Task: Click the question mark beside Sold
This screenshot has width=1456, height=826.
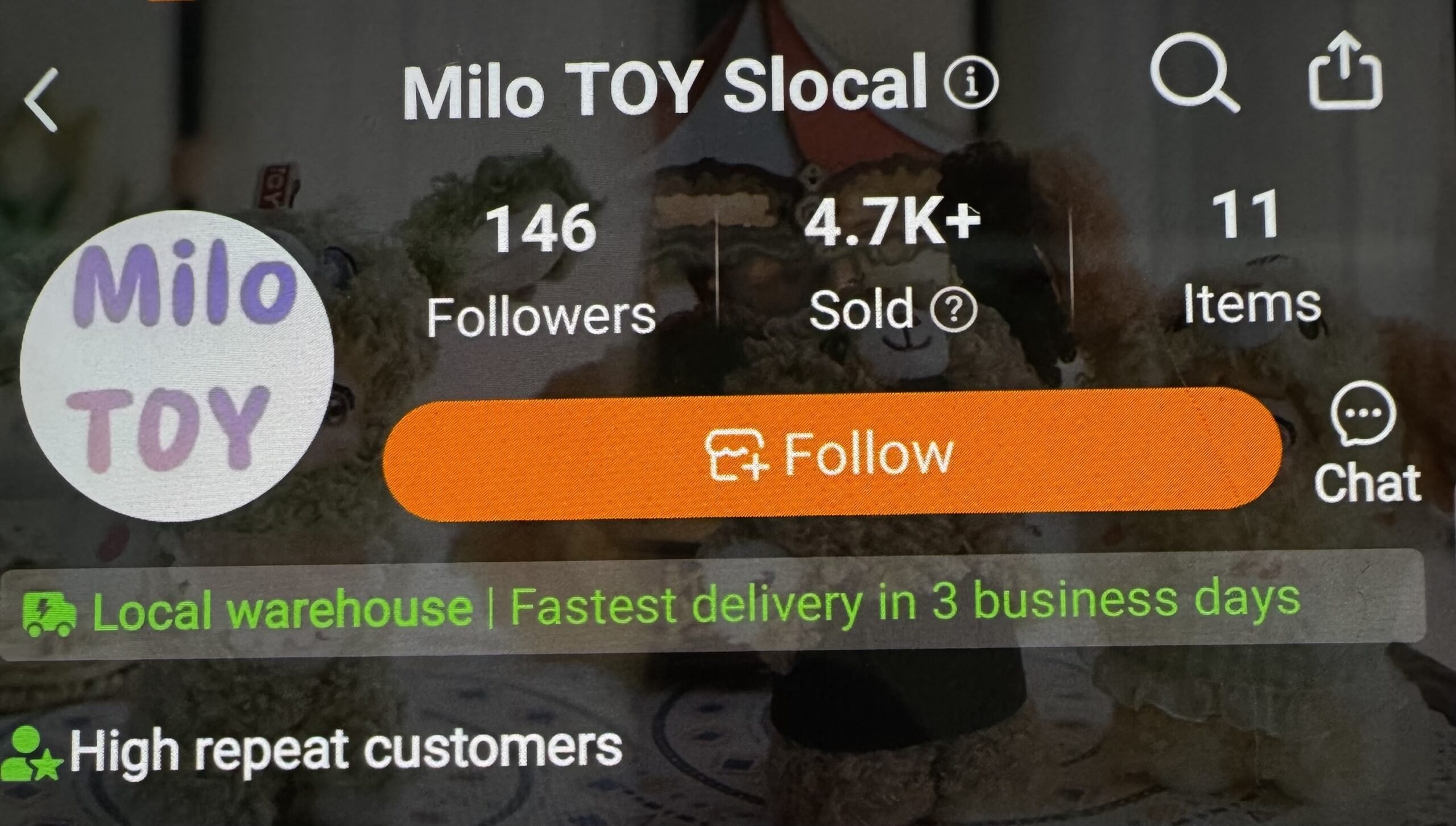Action: (954, 310)
